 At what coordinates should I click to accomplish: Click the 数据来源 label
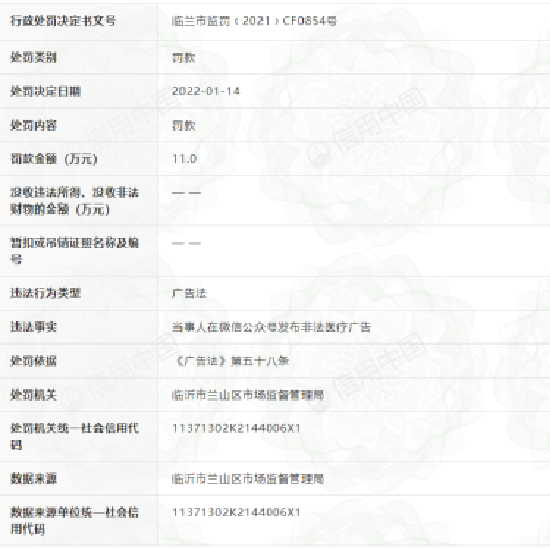tap(33, 478)
